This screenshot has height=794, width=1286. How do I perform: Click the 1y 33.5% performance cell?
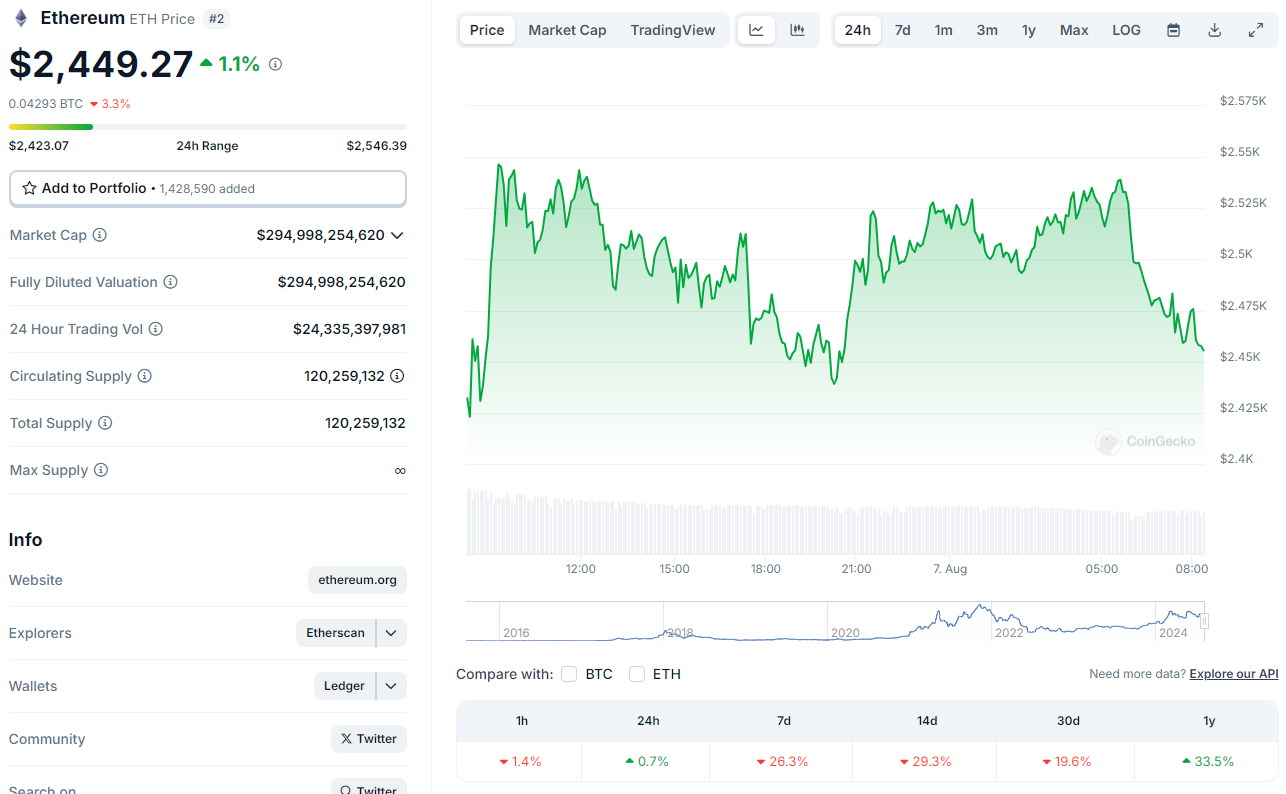(x=1207, y=761)
